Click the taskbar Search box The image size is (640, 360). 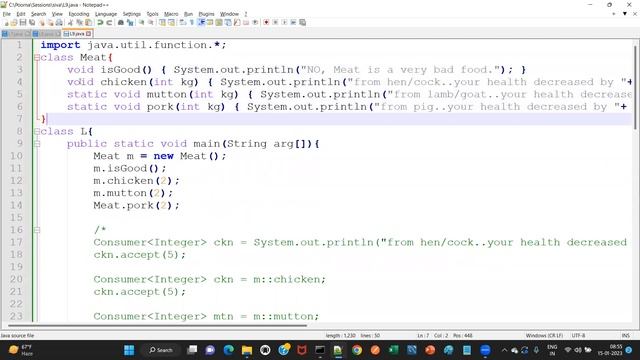coord(161,350)
